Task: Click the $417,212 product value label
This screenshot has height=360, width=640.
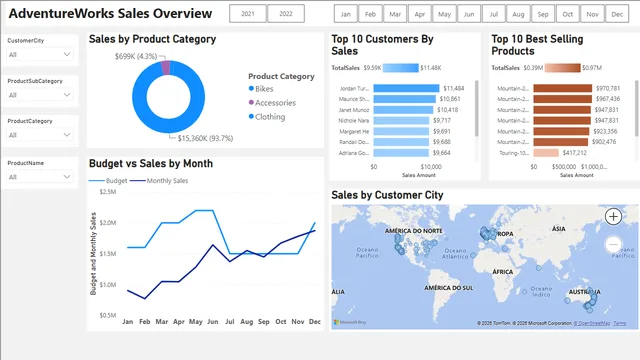Action: point(574,153)
